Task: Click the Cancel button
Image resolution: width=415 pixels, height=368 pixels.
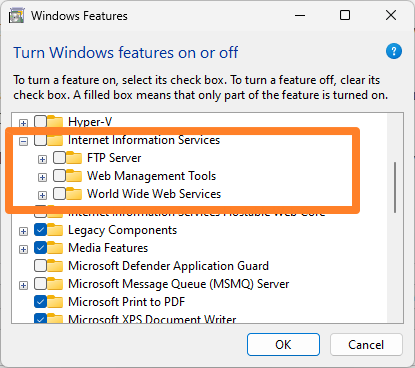Action: [x=366, y=344]
